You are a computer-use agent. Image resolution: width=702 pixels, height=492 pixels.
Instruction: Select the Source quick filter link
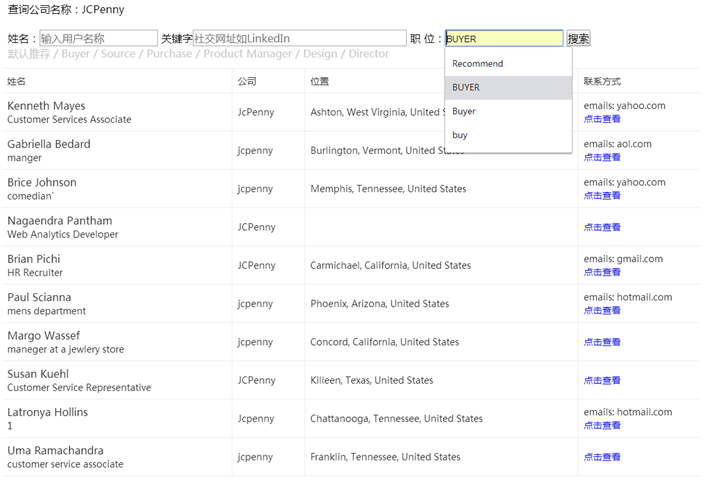(x=118, y=54)
